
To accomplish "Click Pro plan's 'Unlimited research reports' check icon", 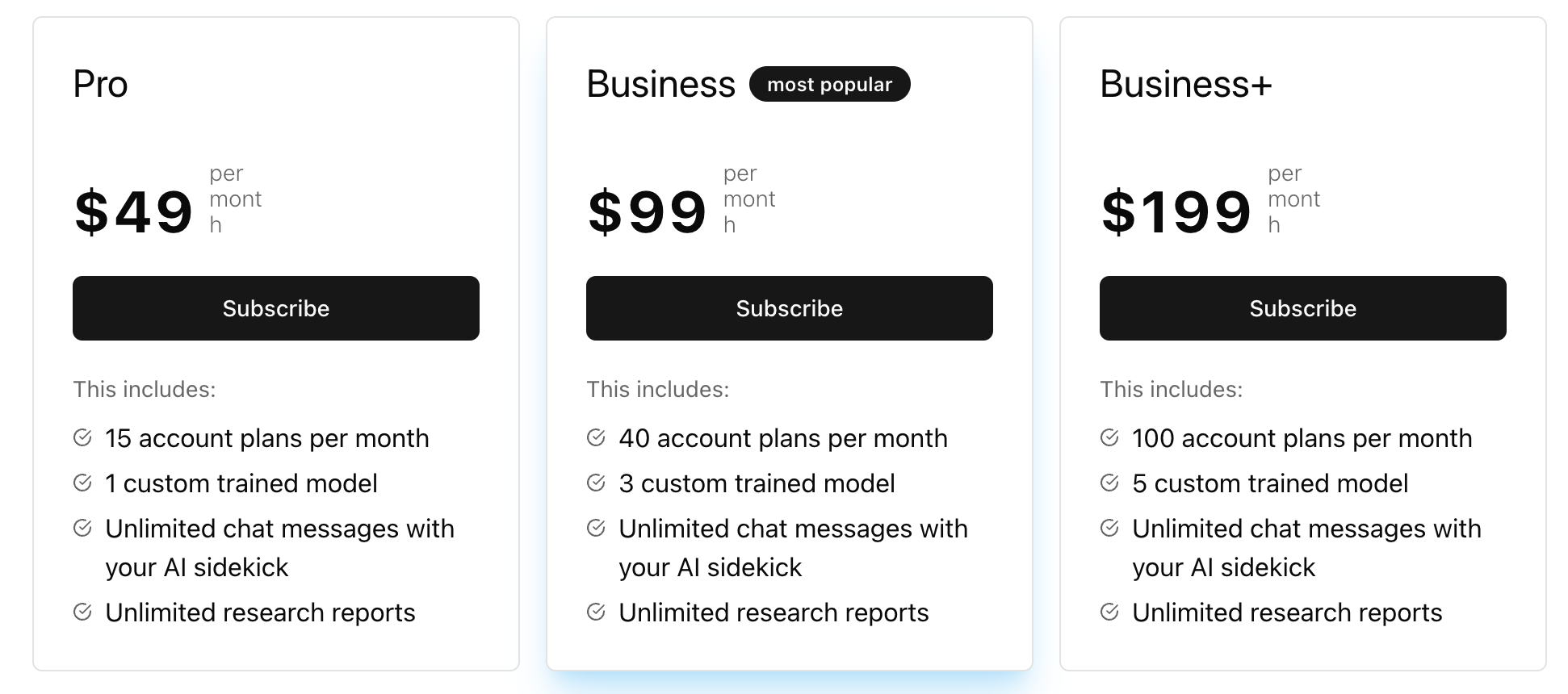I will pyautogui.click(x=82, y=612).
